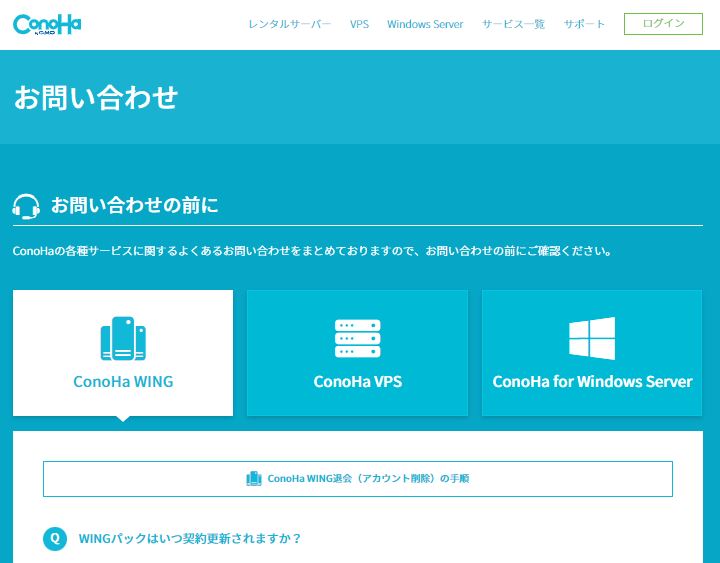
Task: Switch to ConoHa for Windows Server tab label
Action: pyautogui.click(x=592, y=382)
